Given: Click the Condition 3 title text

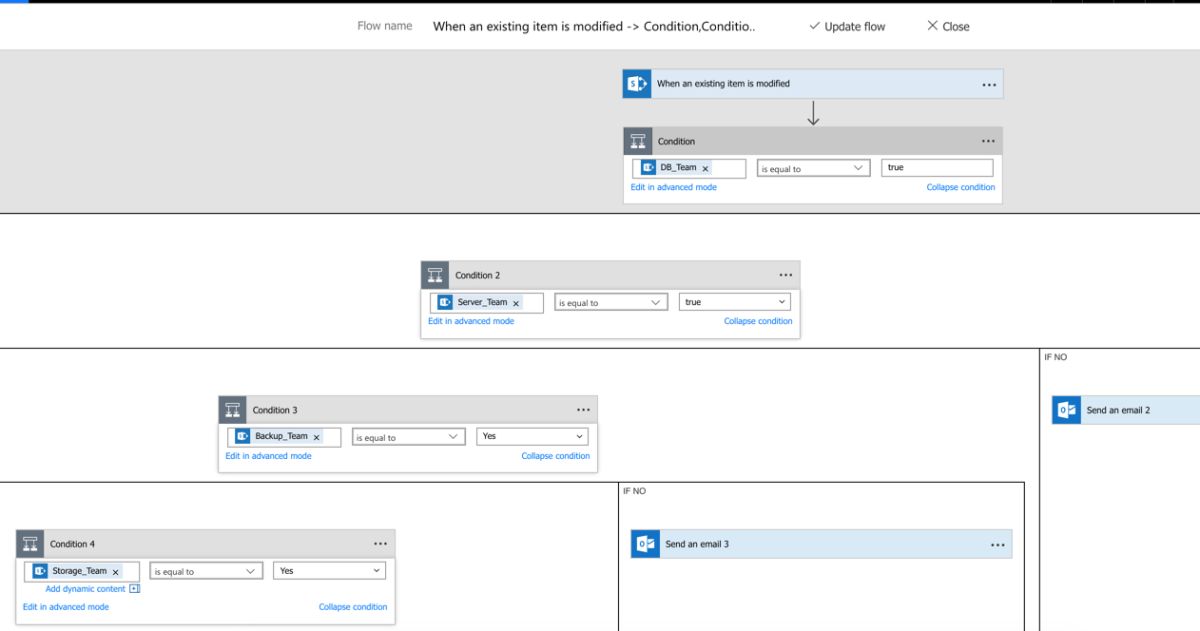Looking at the screenshot, I should point(275,411).
